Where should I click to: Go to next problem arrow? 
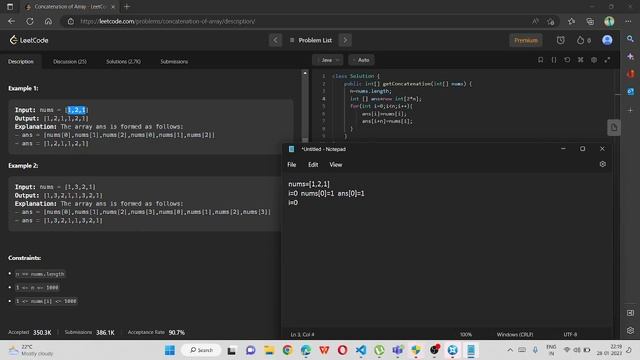(x=345, y=40)
